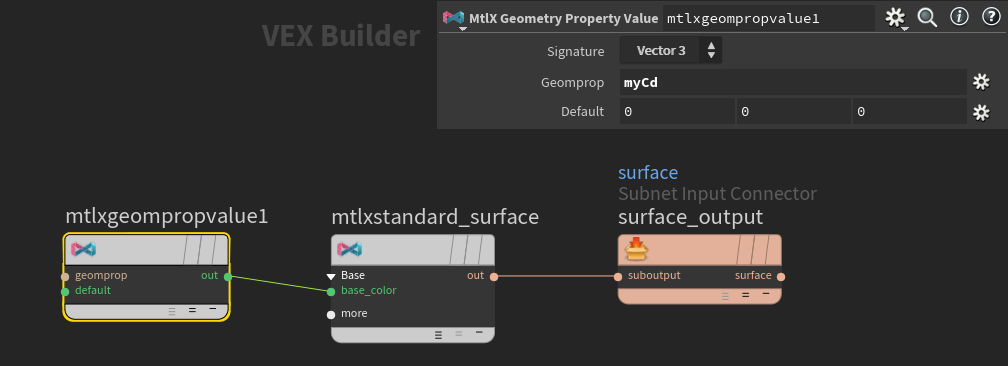Screen dimensions: 1008x366
Task: Click the surface_output node's download icon
Action: pos(636,249)
